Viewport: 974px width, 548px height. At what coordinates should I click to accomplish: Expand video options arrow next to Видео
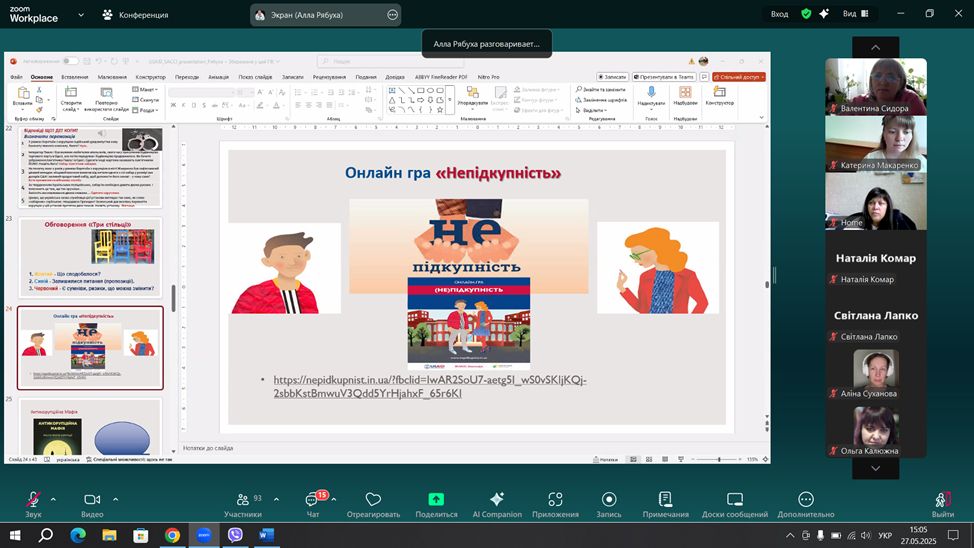115,499
